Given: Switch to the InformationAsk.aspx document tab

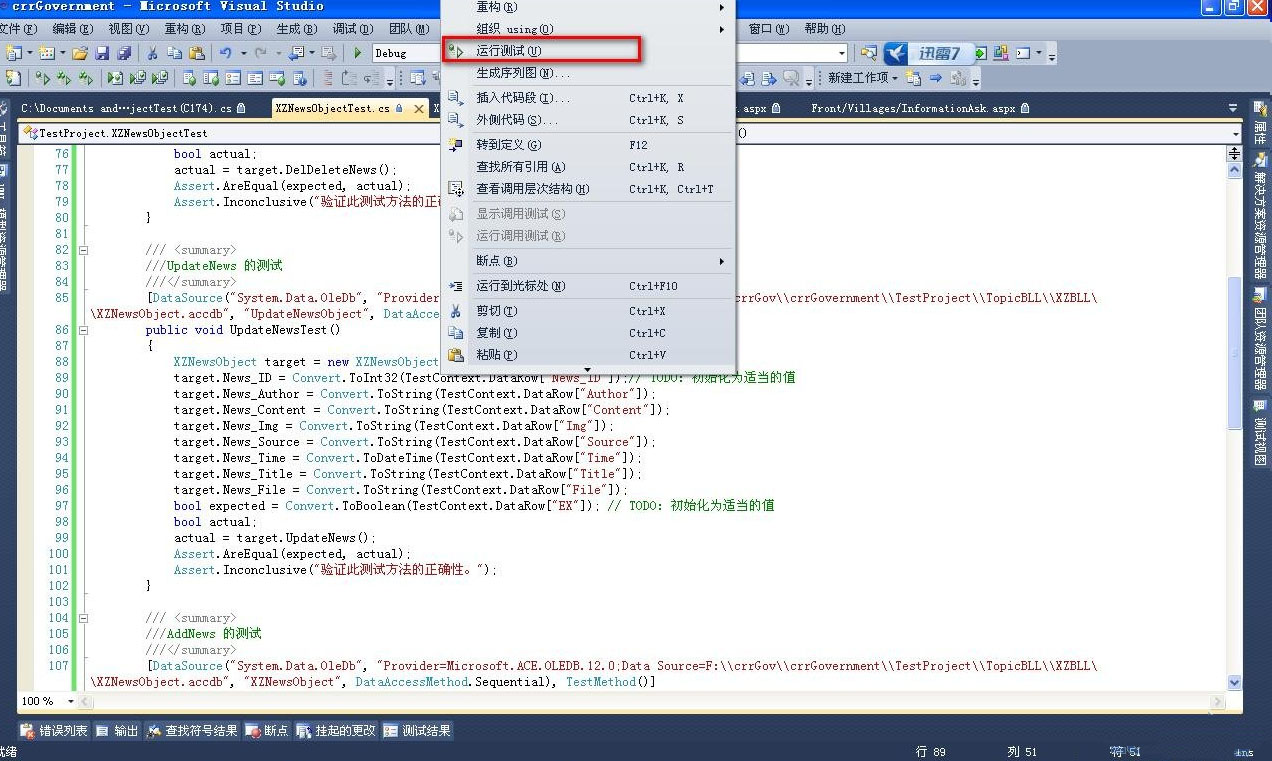Looking at the screenshot, I should click(913, 108).
